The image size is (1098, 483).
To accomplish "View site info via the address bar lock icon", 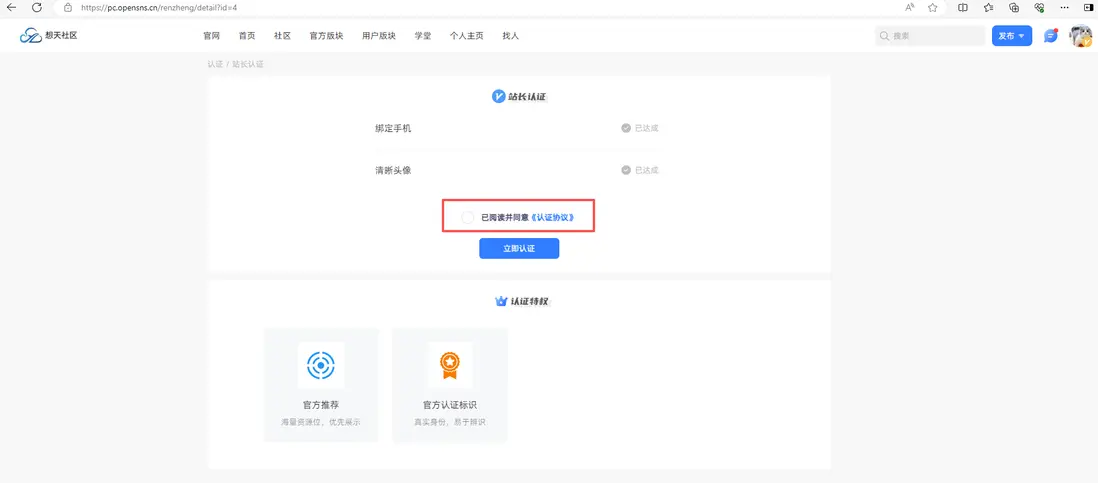I will [68, 7].
